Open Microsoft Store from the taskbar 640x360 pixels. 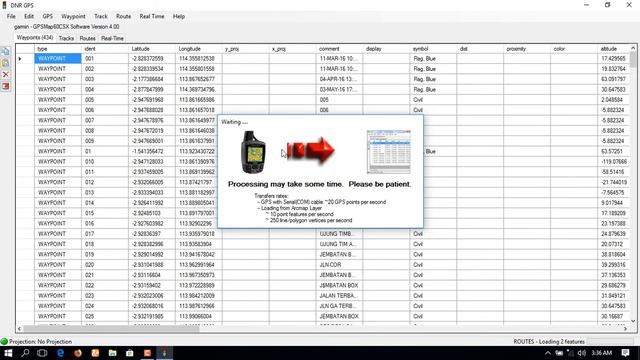pos(130,353)
